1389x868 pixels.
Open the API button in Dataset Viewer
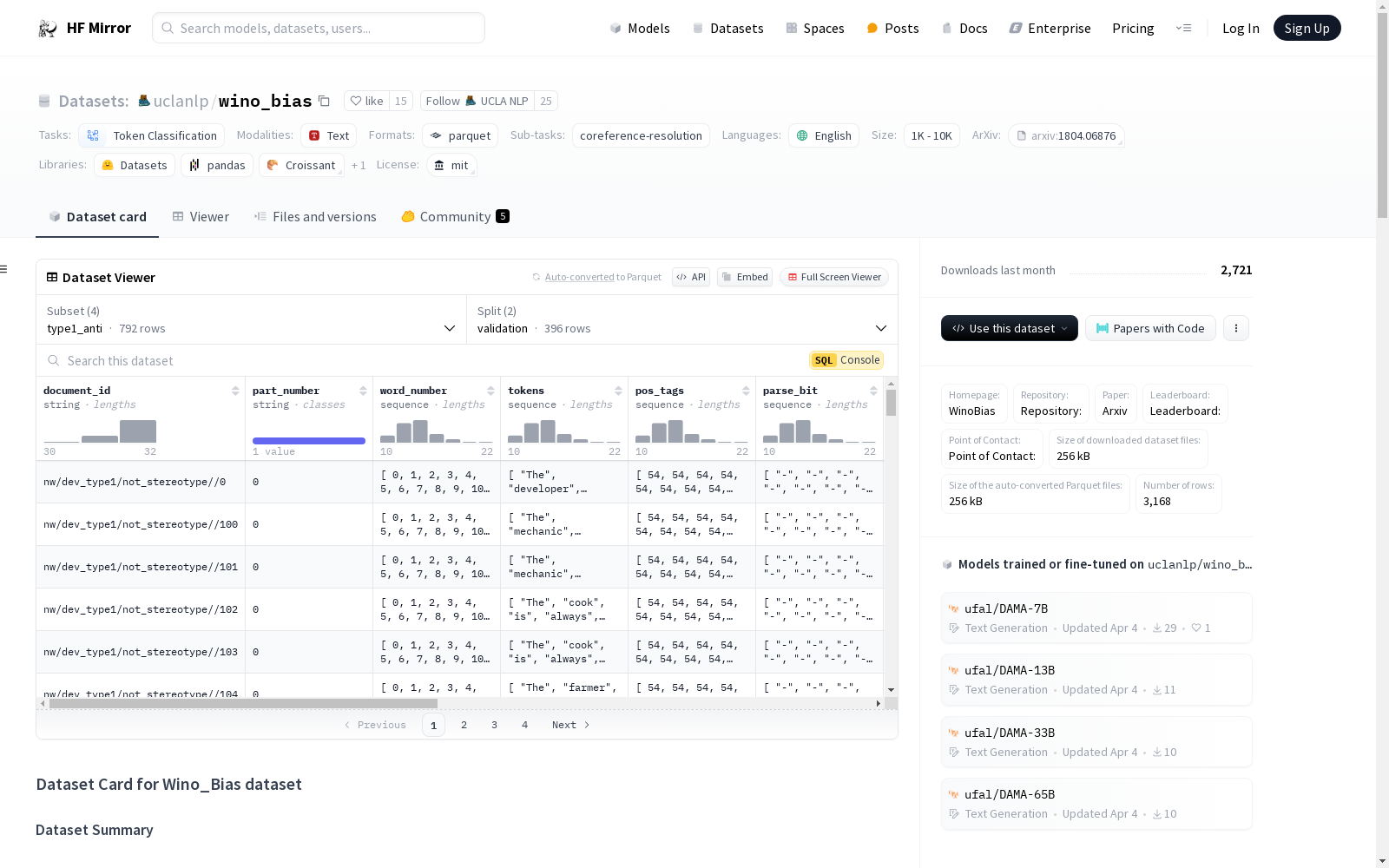pyautogui.click(x=691, y=277)
